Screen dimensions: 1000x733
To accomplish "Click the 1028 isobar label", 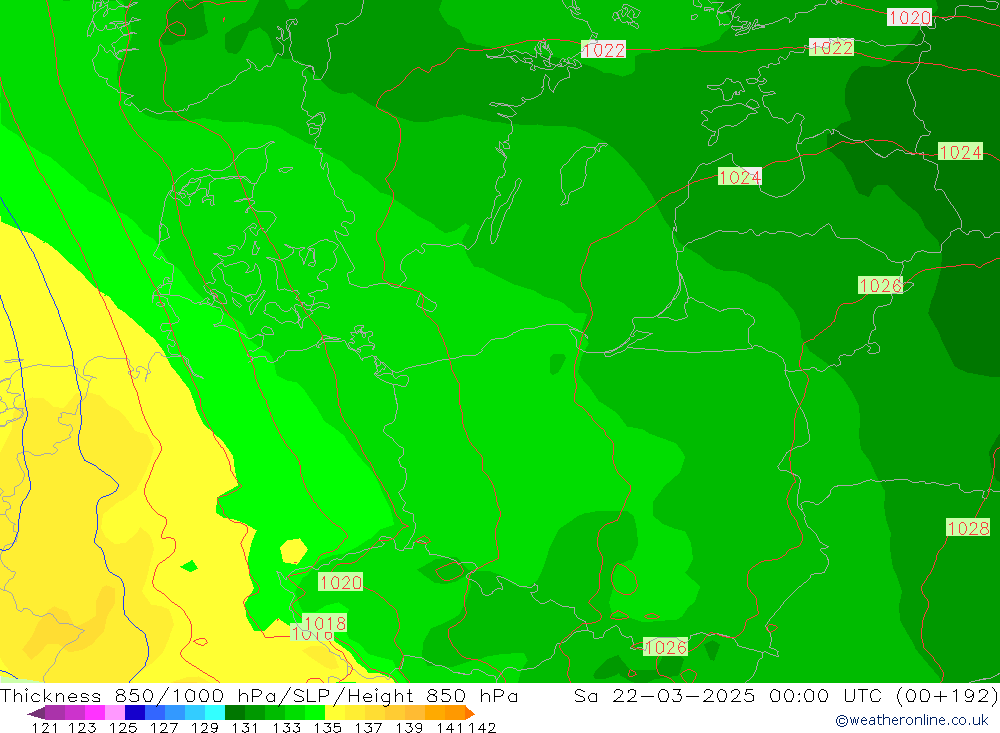I will (968, 528).
